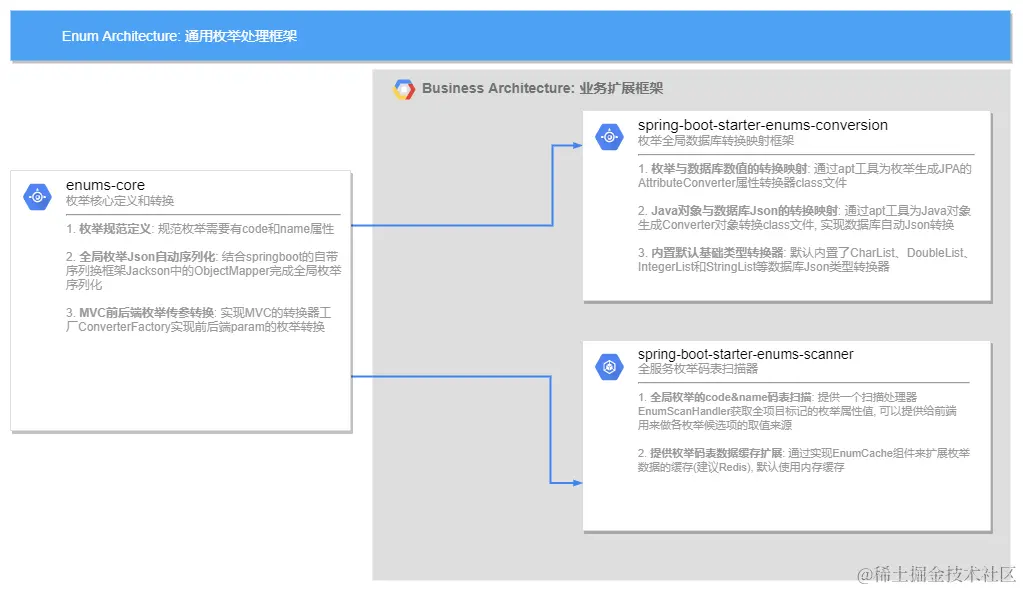Click the Business Architecture colored hexagon logo

[x=404, y=89]
